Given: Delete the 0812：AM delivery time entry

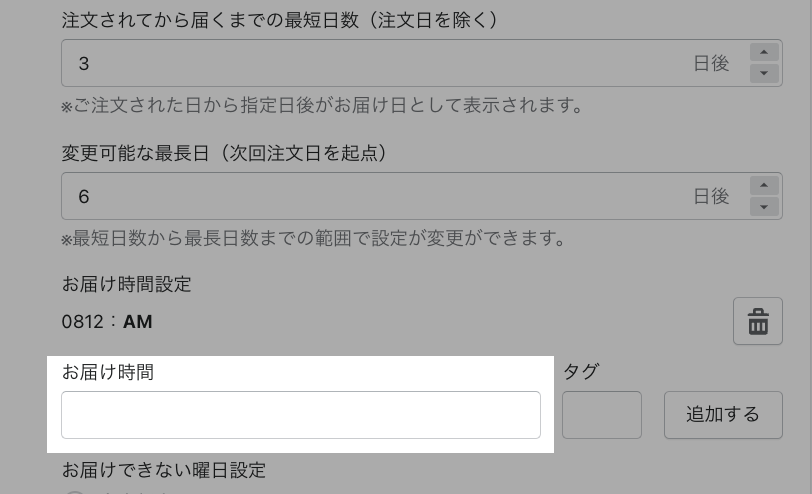Looking at the screenshot, I should pyautogui.click(x=758, y=322).
